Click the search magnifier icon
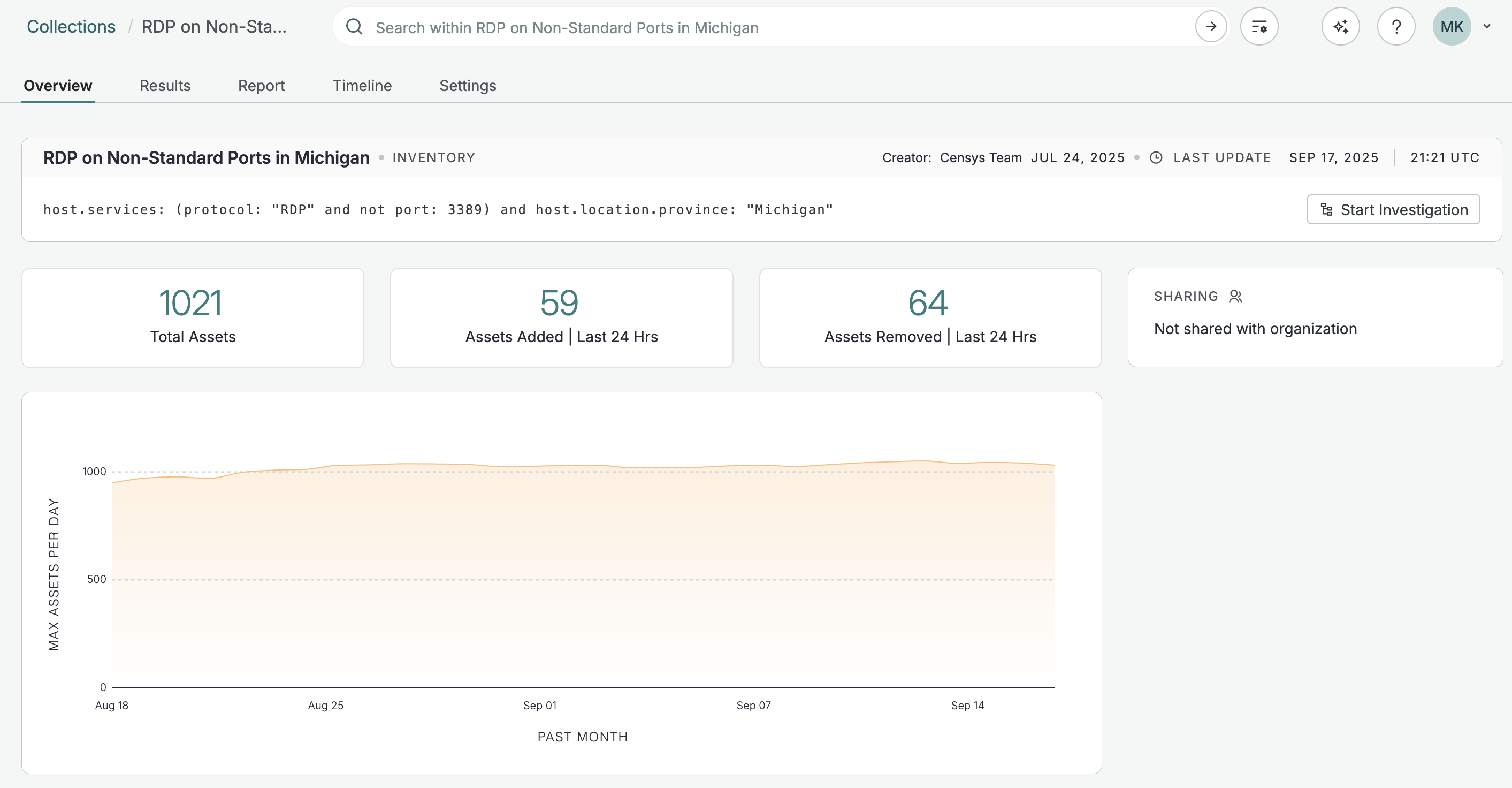This screenshot has width=1512, height=788. pyautogui.click(x=354, y=27)
